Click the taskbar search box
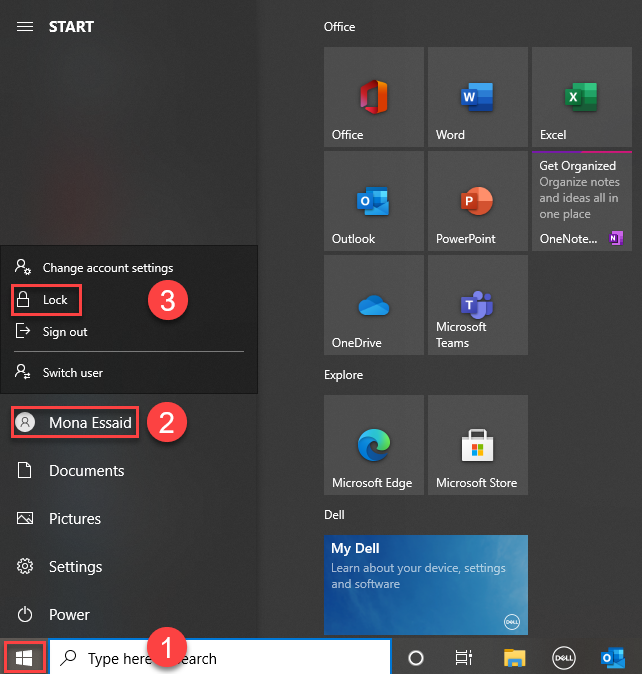642x674 pixels. click(220, 657)
